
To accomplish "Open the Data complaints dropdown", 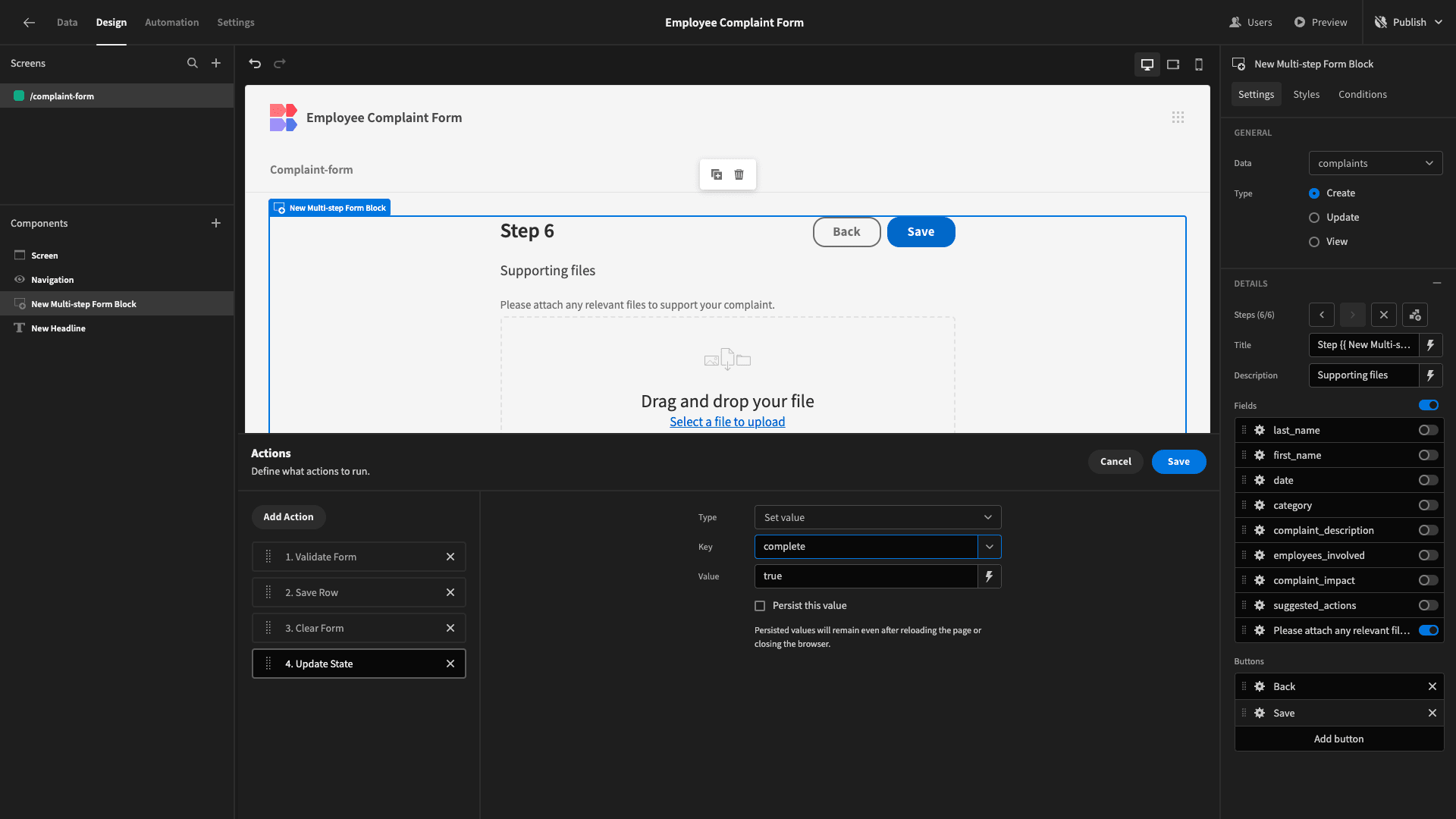I will [1376, 163].
